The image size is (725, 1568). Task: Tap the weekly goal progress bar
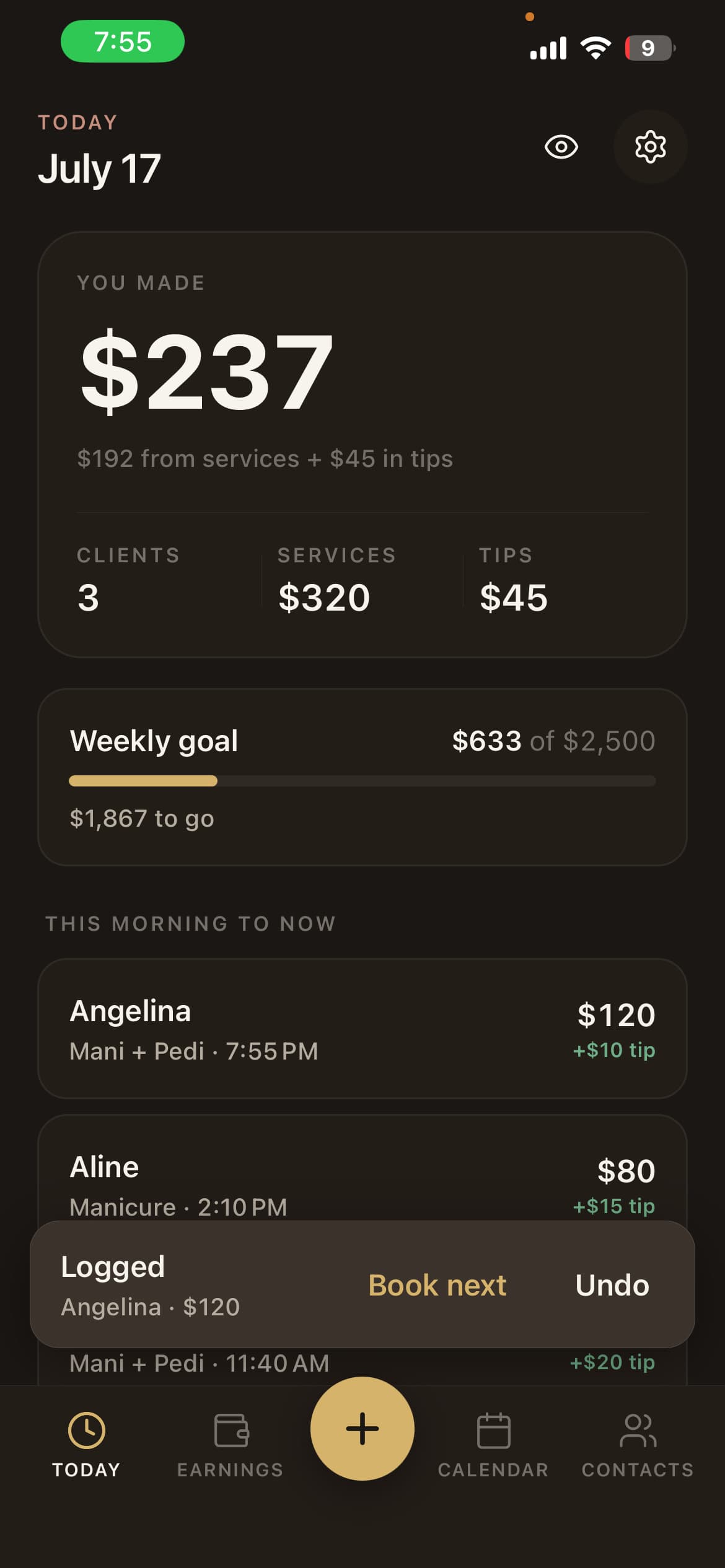pyautogui.click(x=362, y=781)
